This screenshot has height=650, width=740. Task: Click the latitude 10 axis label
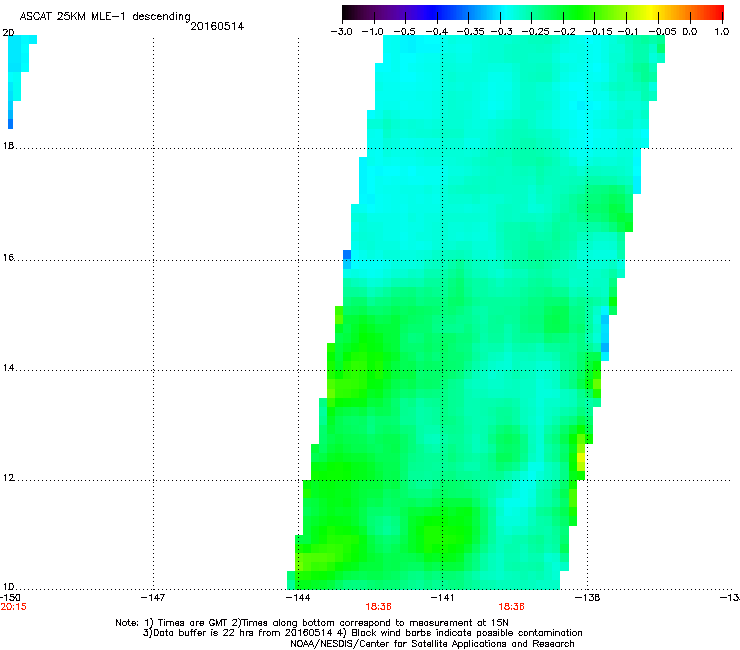pos(8,587)
